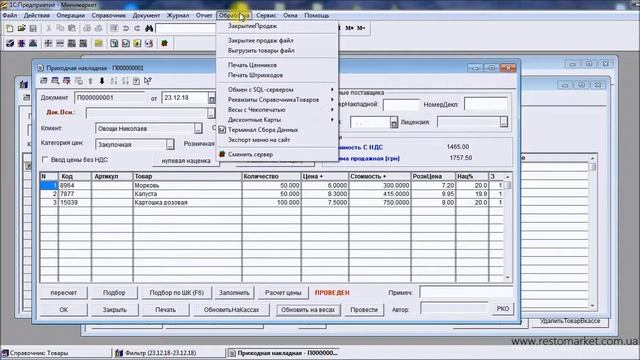Move row up with the up arrow icon
The width and height of the screenshot is (640, 360).
coord(90,81)
